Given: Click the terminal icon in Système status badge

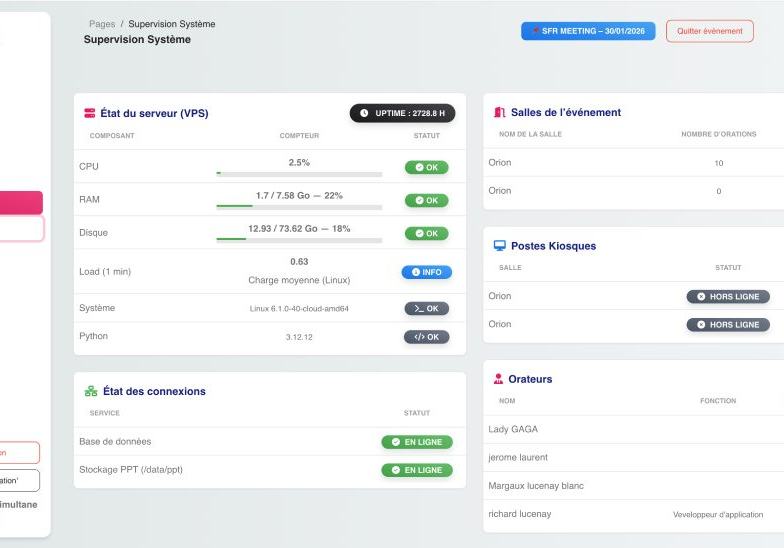Looking at the screenshot, I should click(x=418, y=309).
